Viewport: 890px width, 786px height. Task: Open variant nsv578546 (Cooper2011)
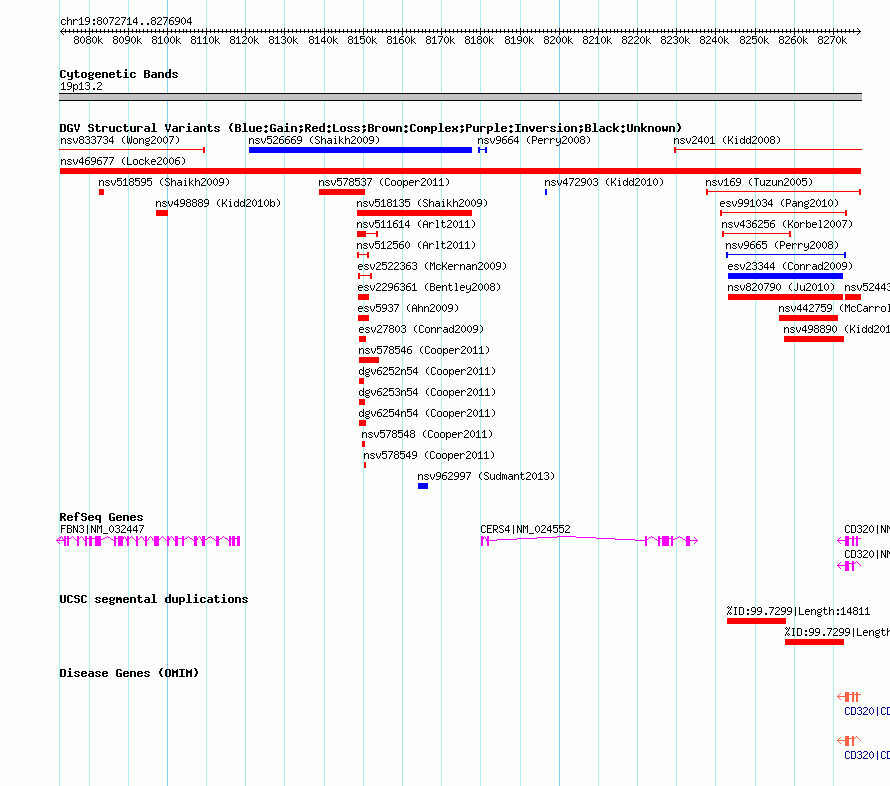coord(424,350)
